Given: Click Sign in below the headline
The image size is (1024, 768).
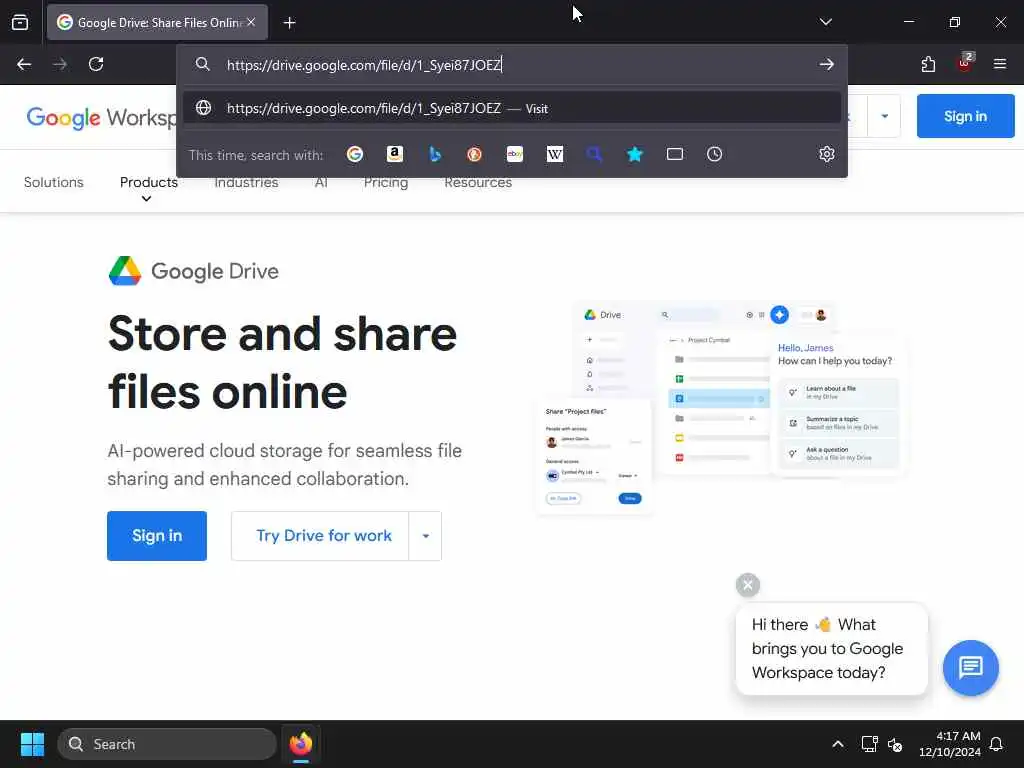Looking at the screenshot, I should pos(157,536).
